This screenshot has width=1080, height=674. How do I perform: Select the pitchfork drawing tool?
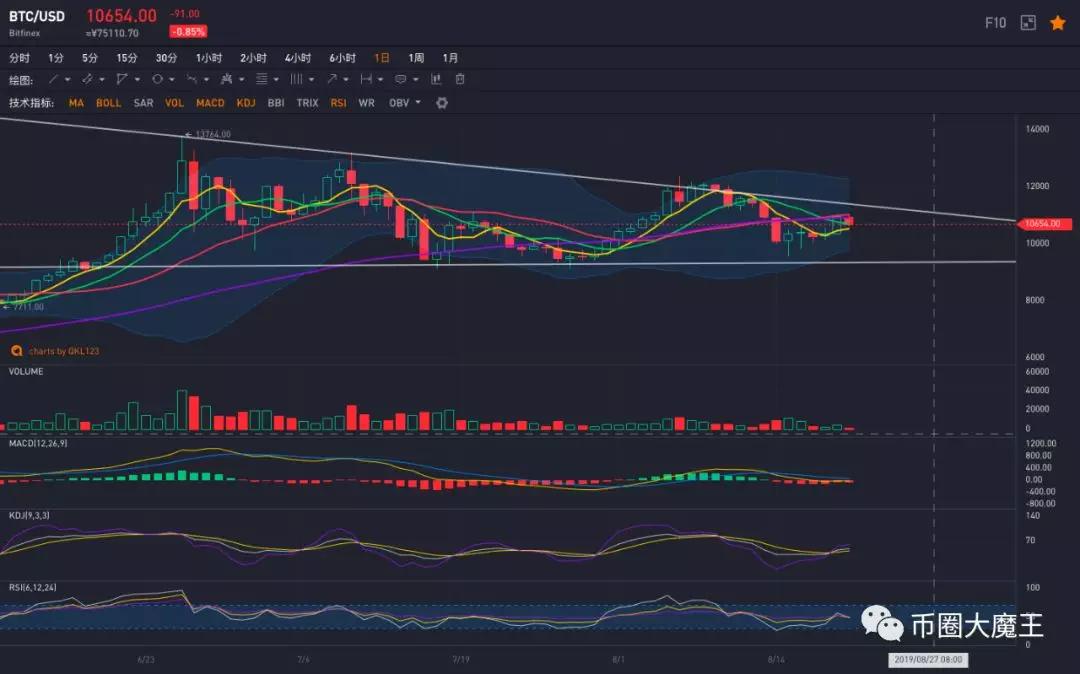227,80
